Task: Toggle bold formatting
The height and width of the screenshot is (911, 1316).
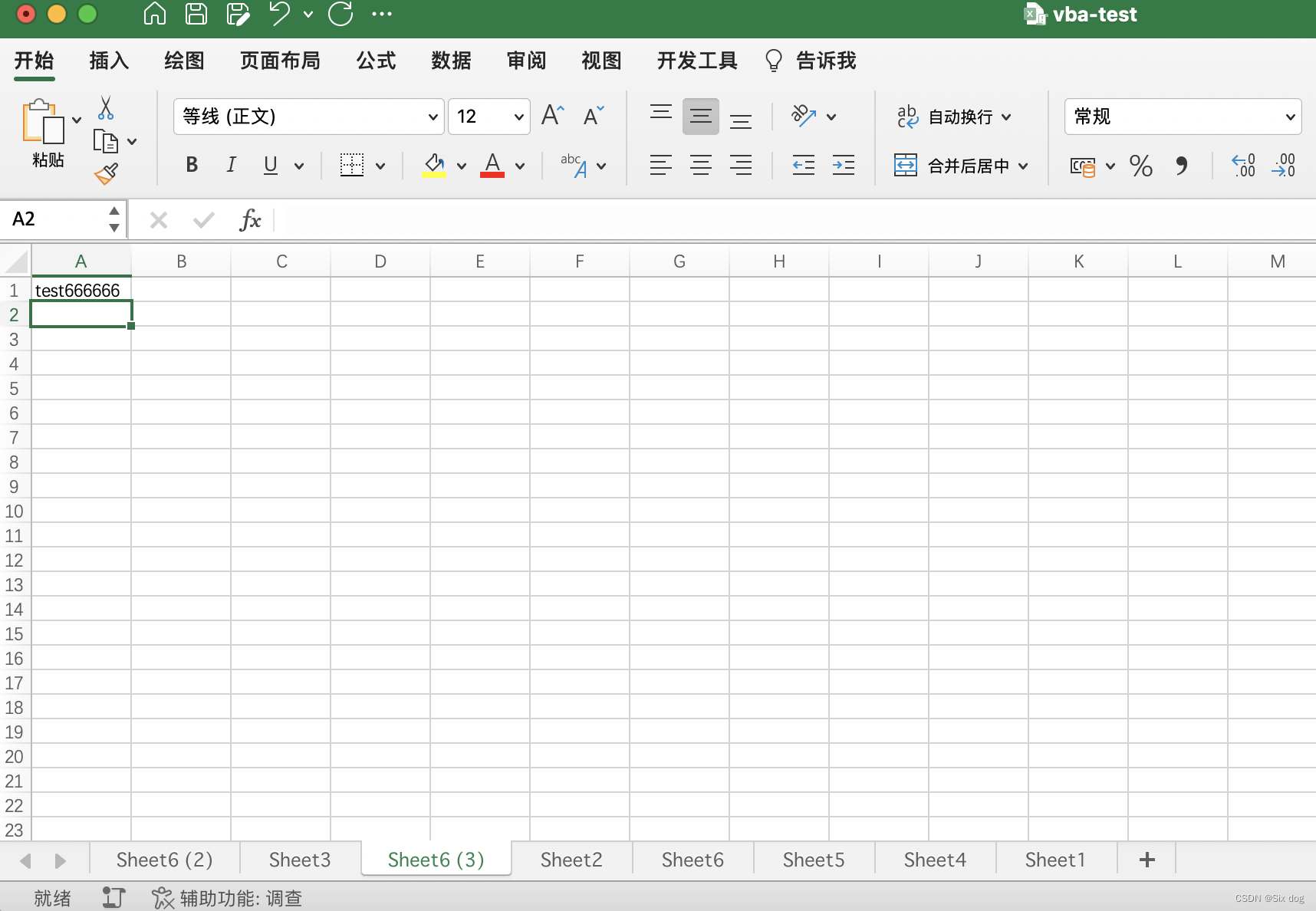Action: coord(192,165)
